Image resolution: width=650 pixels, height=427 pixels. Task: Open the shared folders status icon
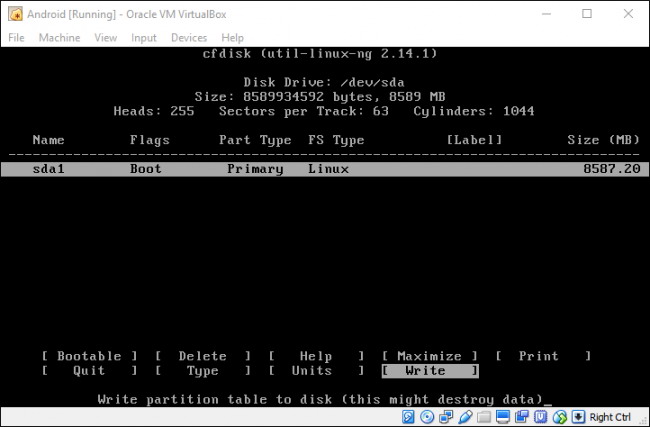[x=484, y=417]
